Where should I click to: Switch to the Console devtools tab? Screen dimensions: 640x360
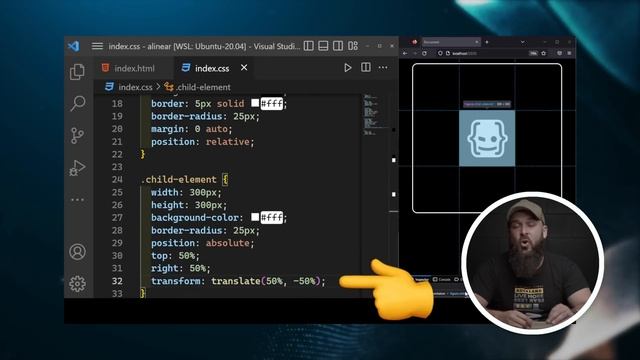[x=442, y=280]
